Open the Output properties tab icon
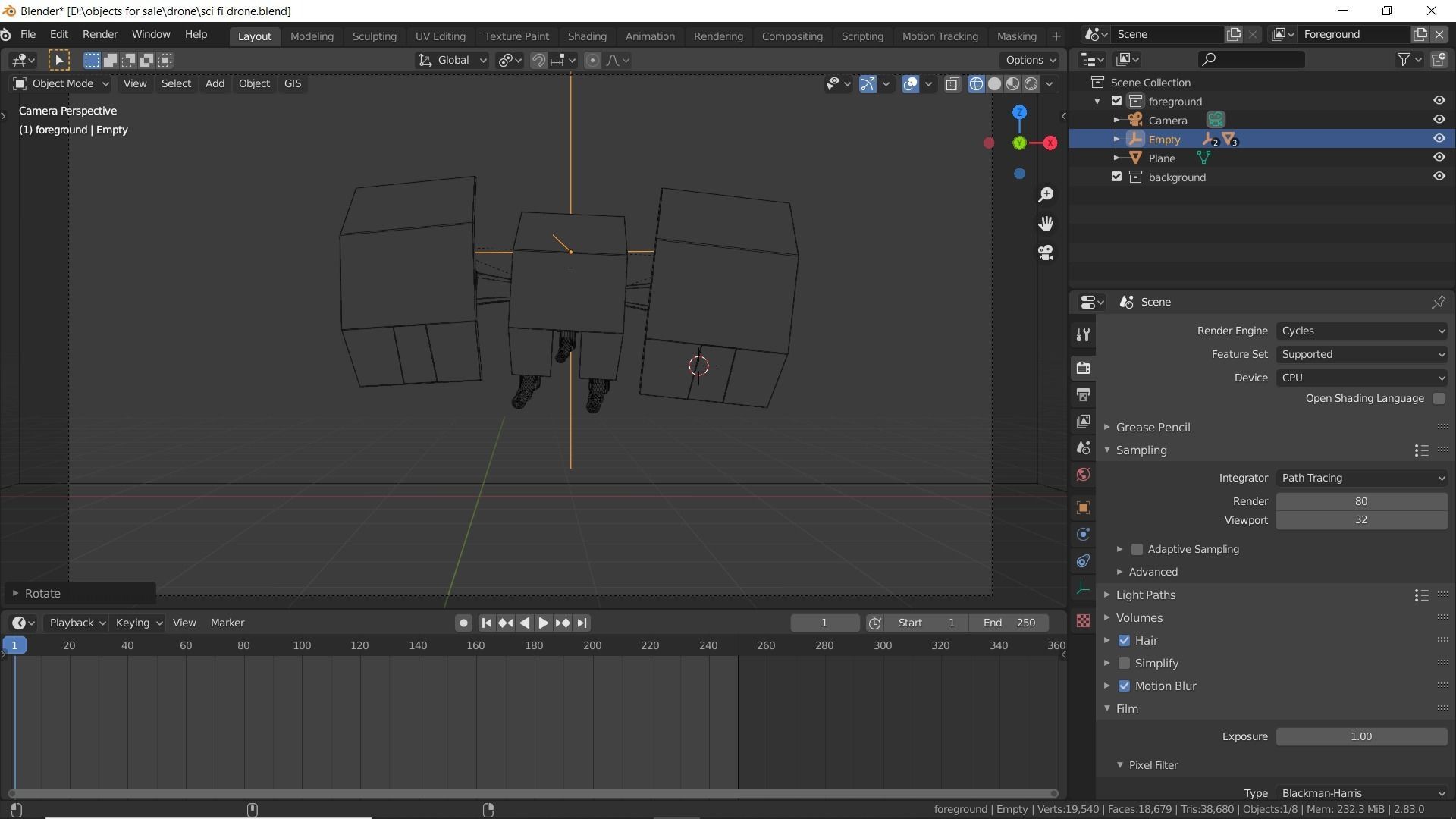This screenshot has width=1456, height=819. point(1083,395)
